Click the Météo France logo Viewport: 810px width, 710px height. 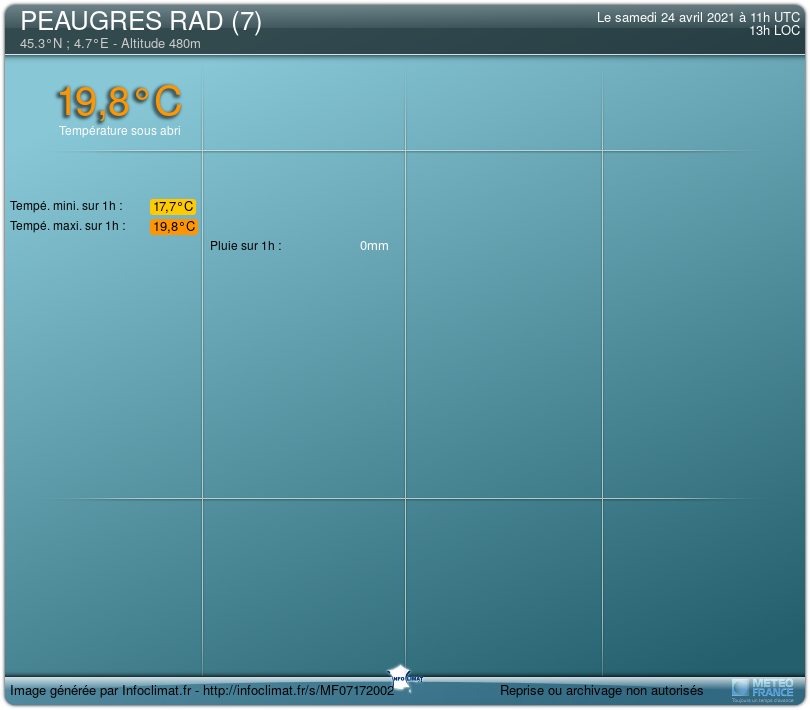[x=763, y=688]
